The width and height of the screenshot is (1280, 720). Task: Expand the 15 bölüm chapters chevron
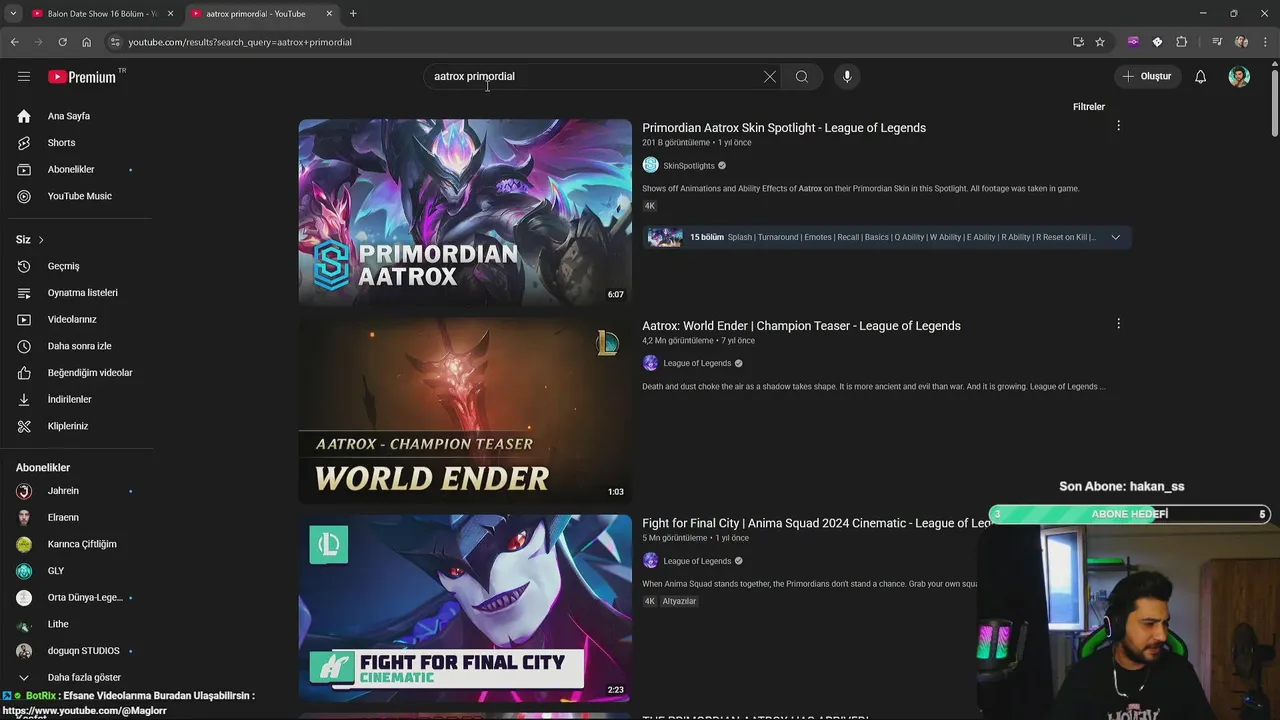1116,237
